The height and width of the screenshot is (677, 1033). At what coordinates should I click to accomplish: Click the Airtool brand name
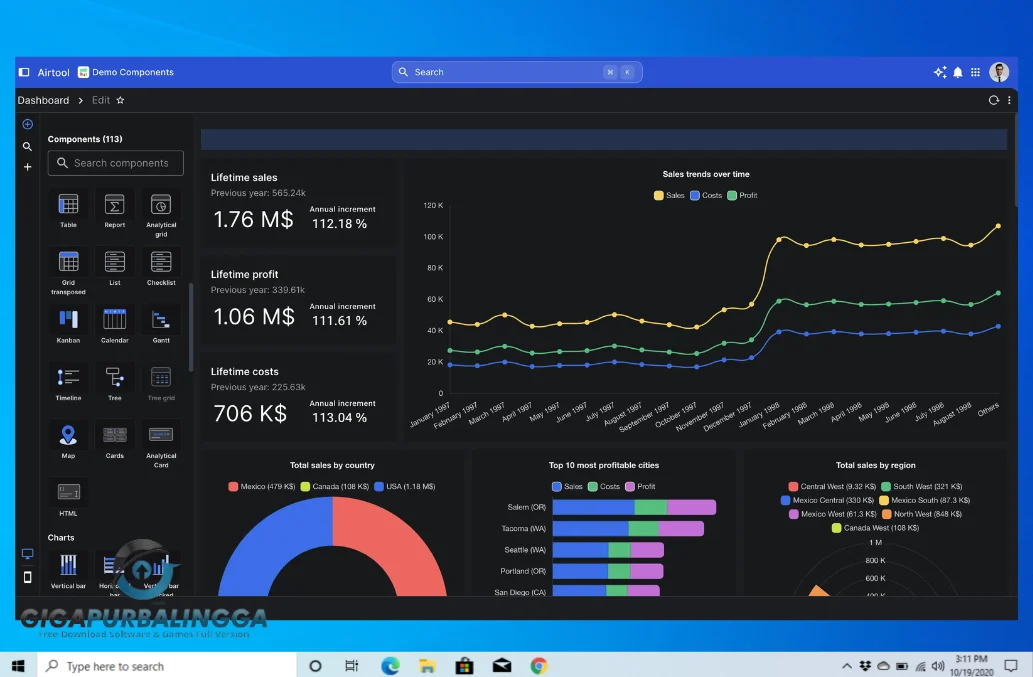(x=53, y=72)
